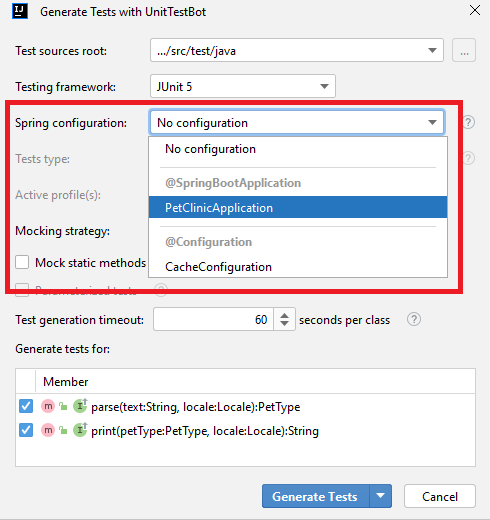Click the method icon for the print member

click(48, 430)
